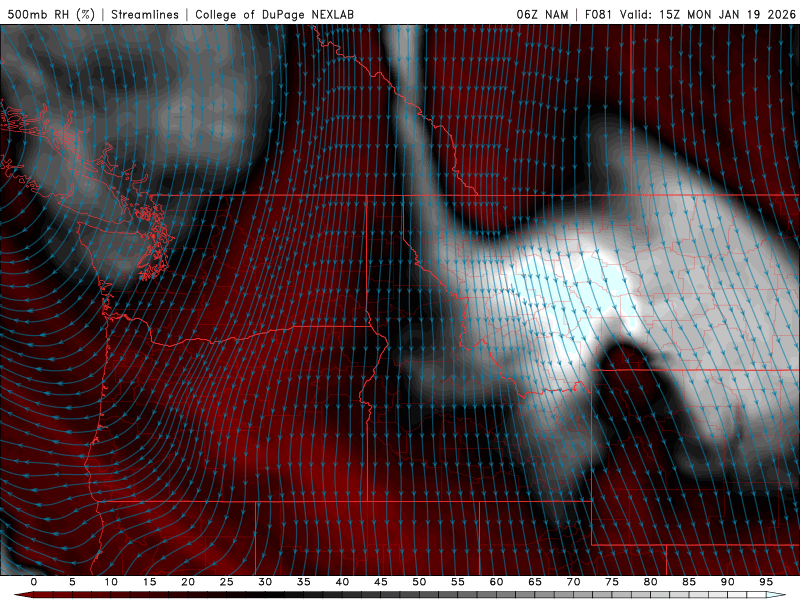Click the '06Z NAM' model run label
The image size is (800, 600).
pyautogui.click(x=542, y=14)
